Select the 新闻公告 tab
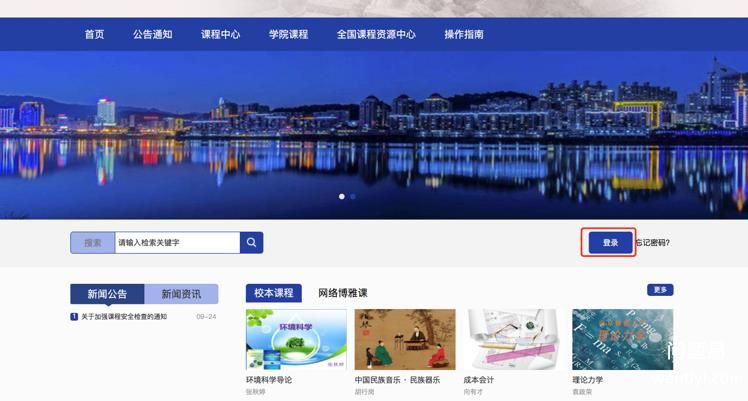The height and width of the screenshot is (401, 748). (107, 294)
